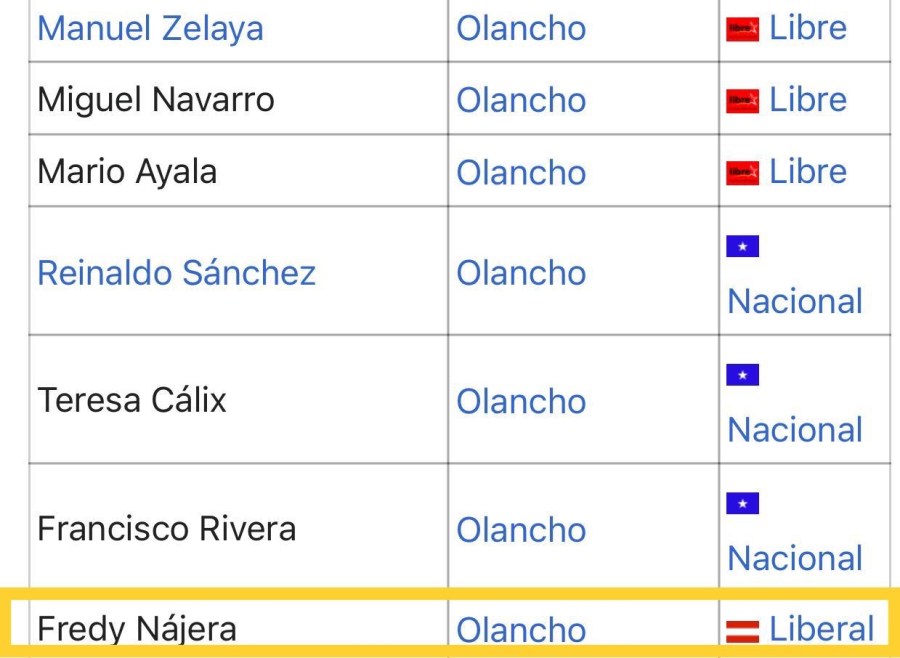Open the Olancho link in Fredy Nájera's row

coord(521,630)
